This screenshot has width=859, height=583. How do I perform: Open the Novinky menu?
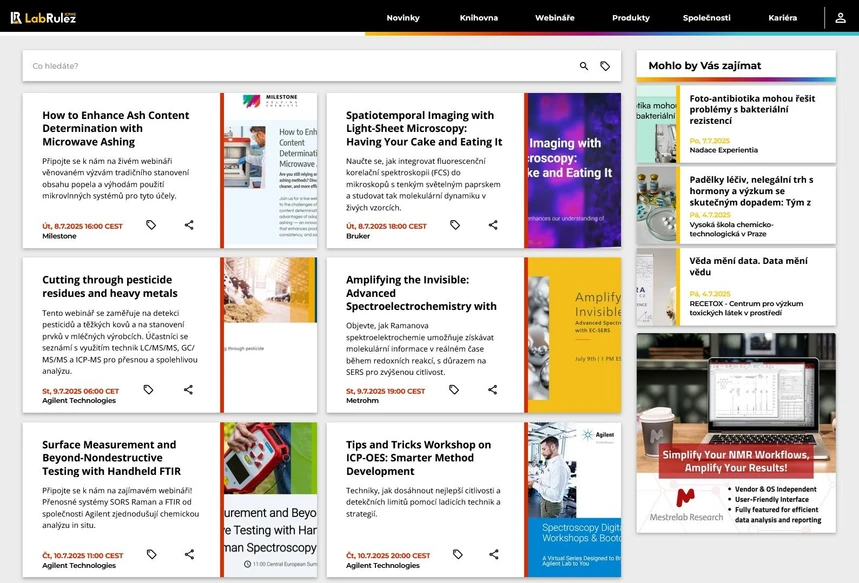403,18
